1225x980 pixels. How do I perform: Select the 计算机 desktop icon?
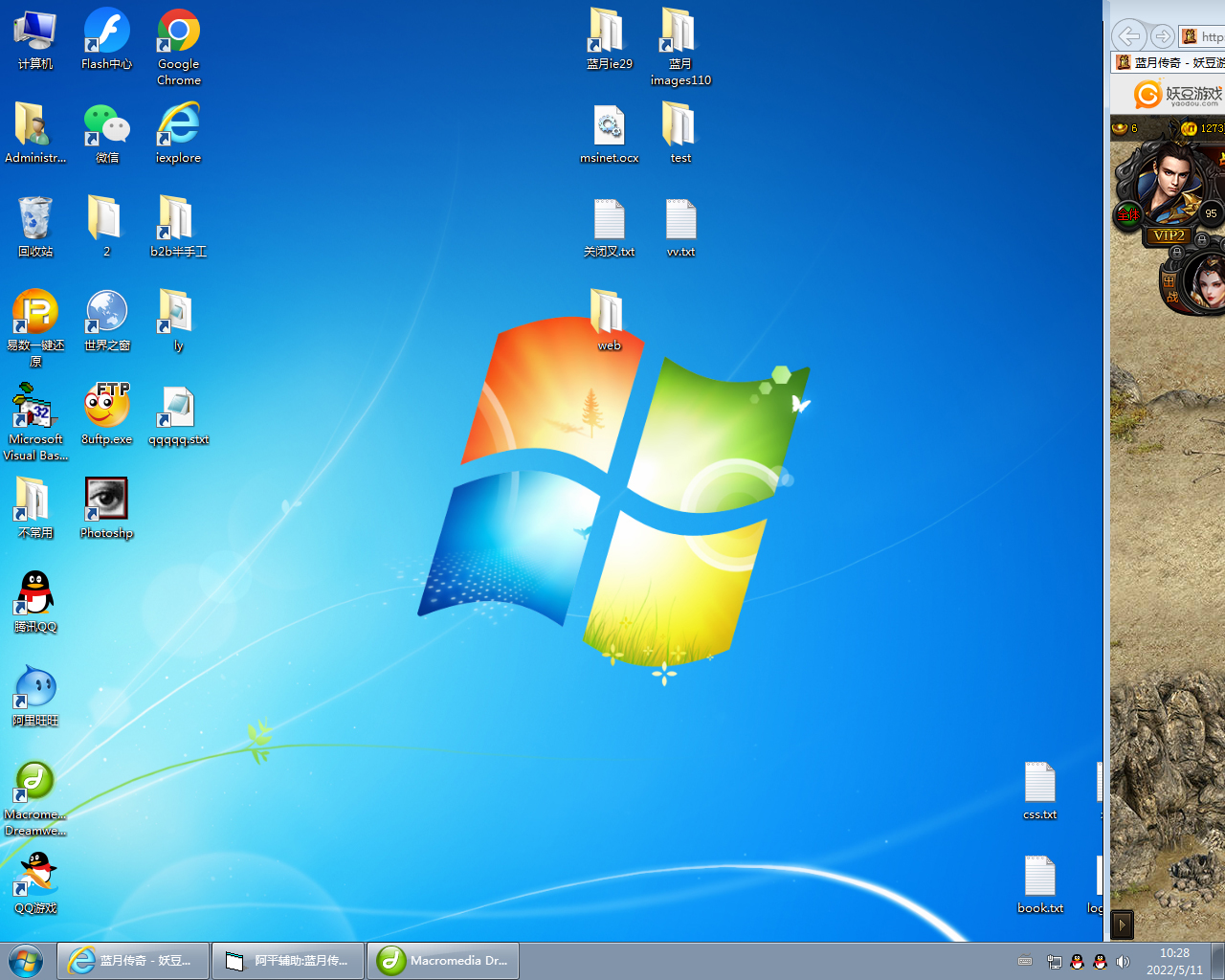click(x=35, y=39)
